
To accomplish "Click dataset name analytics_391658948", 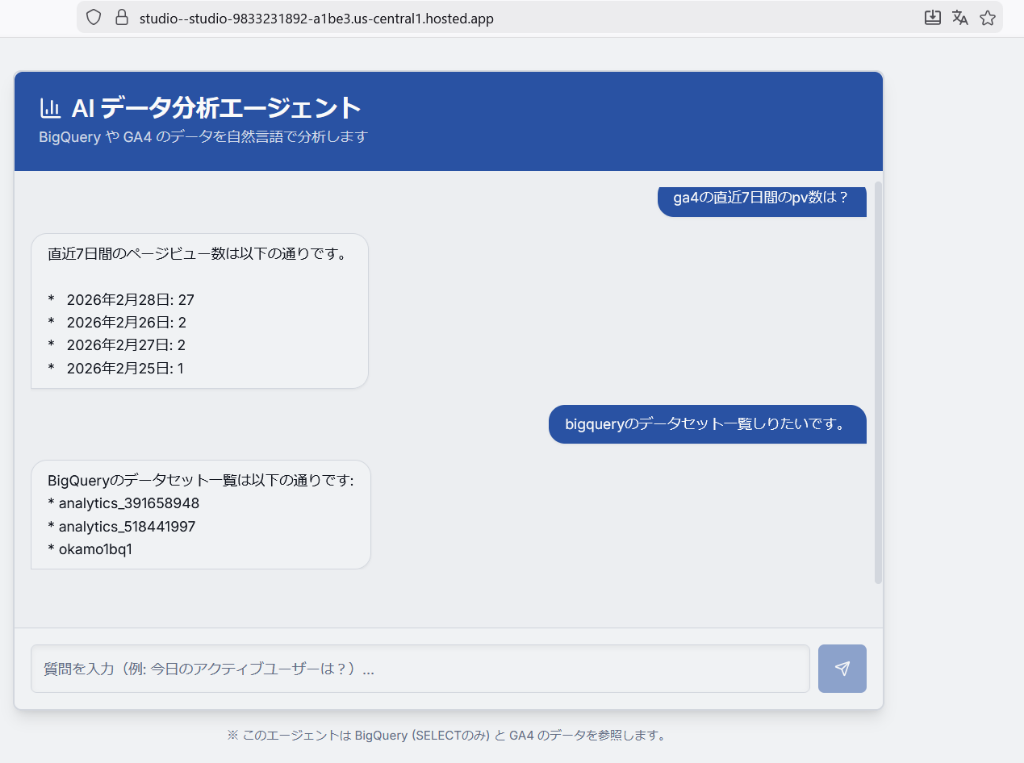I will pos(129,504).
